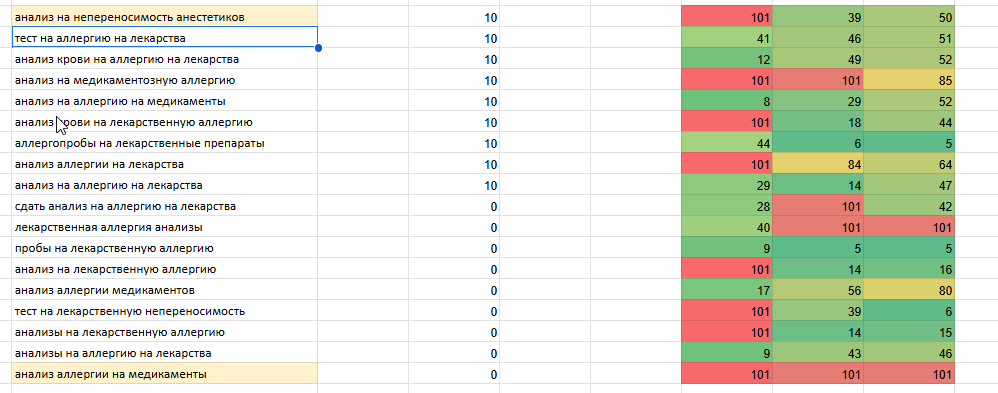Click cell 'сдать анализ на аллергию на лекарства'

[164, 206]
